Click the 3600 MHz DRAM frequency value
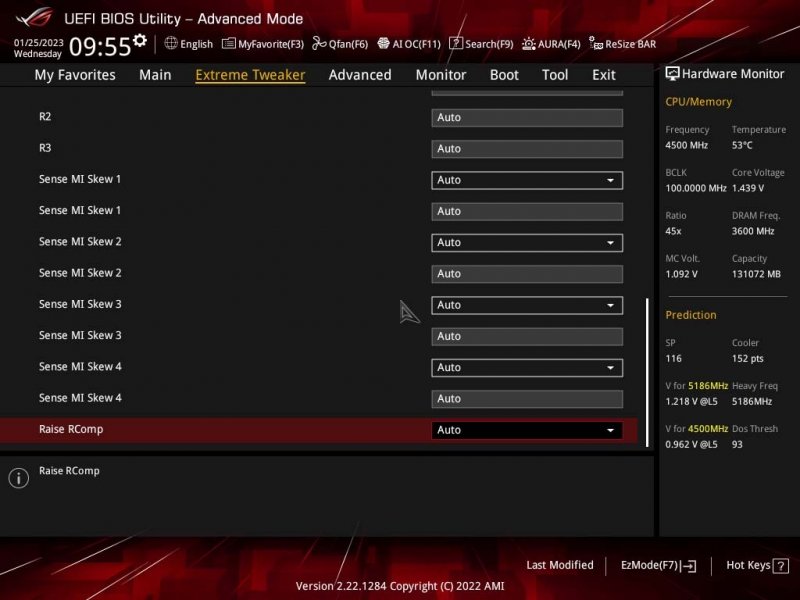The width and height of the screenshot is (800, 600). tap(753, 231)
